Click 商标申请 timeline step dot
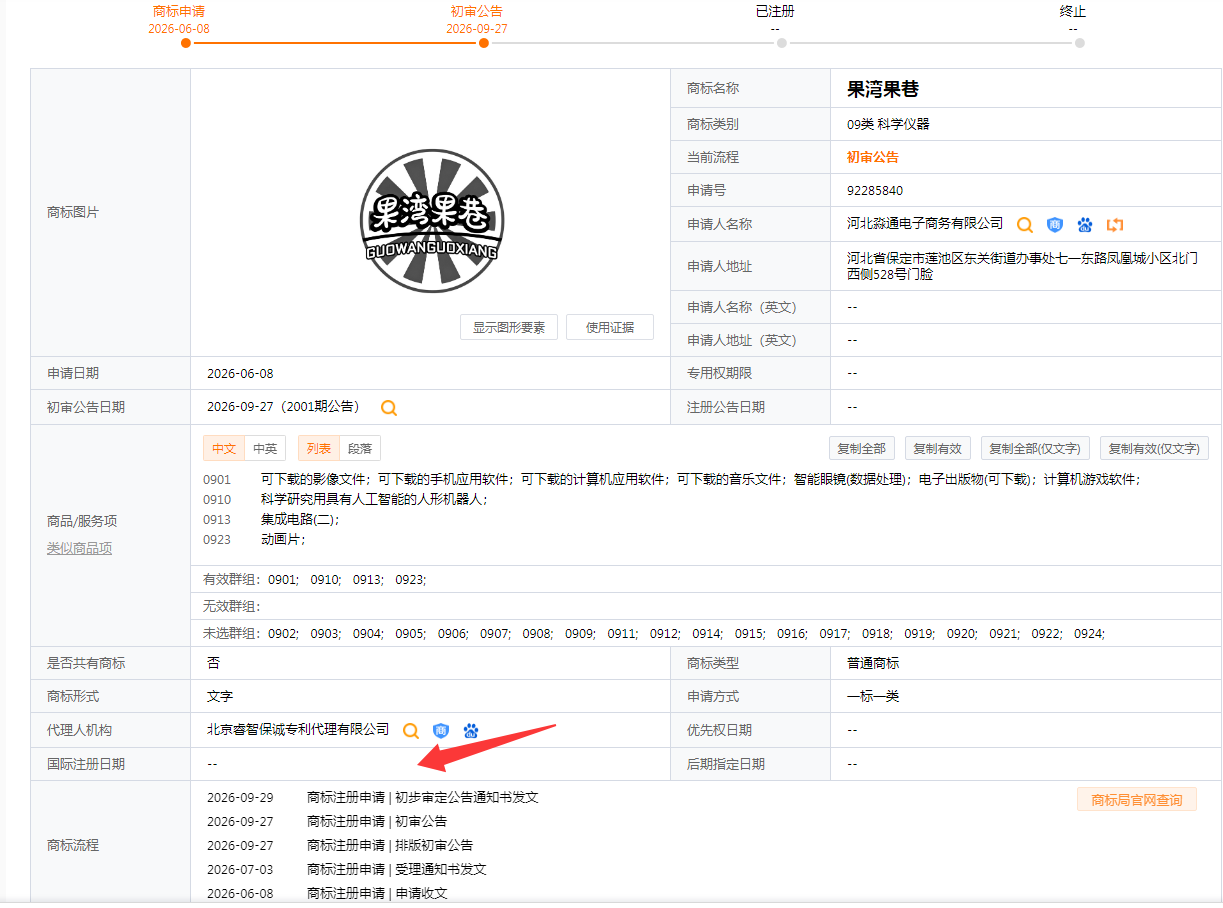 pos(186,43)
